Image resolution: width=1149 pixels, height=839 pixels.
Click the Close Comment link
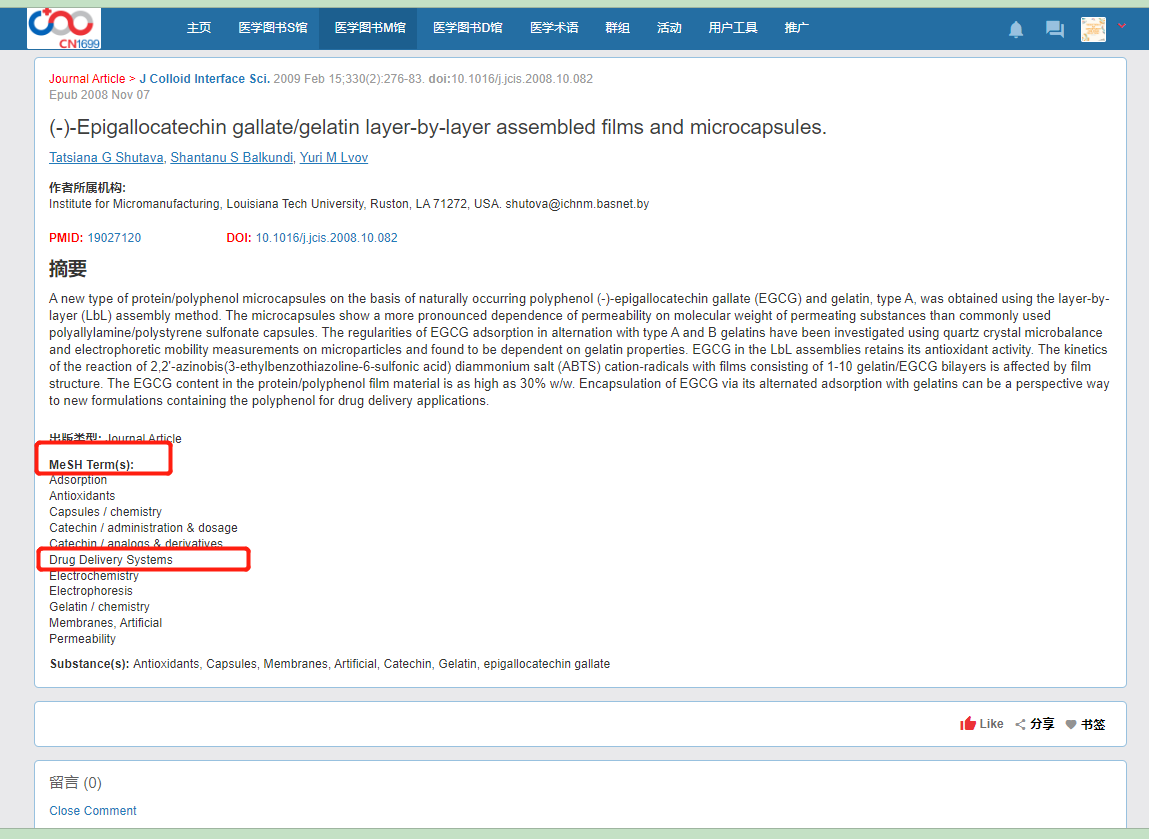click(x=93, y=811)
